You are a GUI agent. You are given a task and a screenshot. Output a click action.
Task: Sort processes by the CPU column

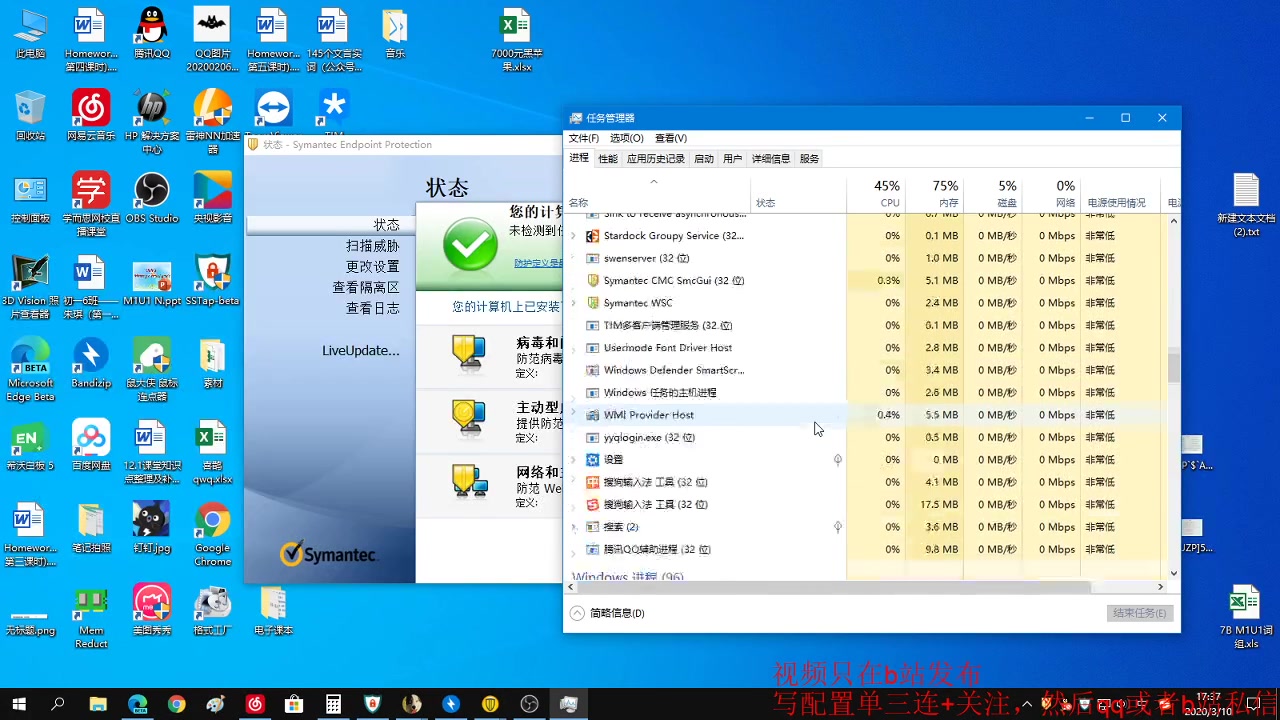click(876, 194)
